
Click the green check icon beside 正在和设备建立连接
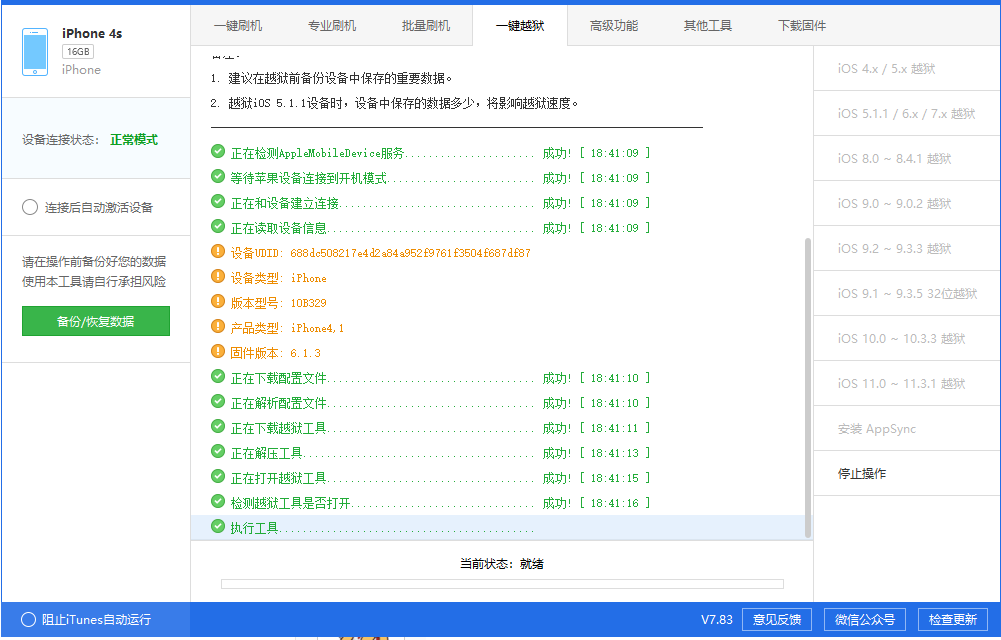click(x=218, y=201)
